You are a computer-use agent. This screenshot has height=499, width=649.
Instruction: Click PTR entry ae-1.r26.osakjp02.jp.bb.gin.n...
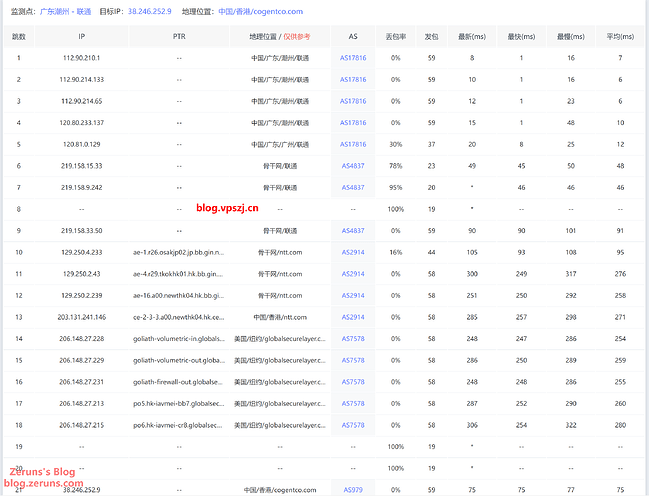pyautogui.click(x=178, y=252)
